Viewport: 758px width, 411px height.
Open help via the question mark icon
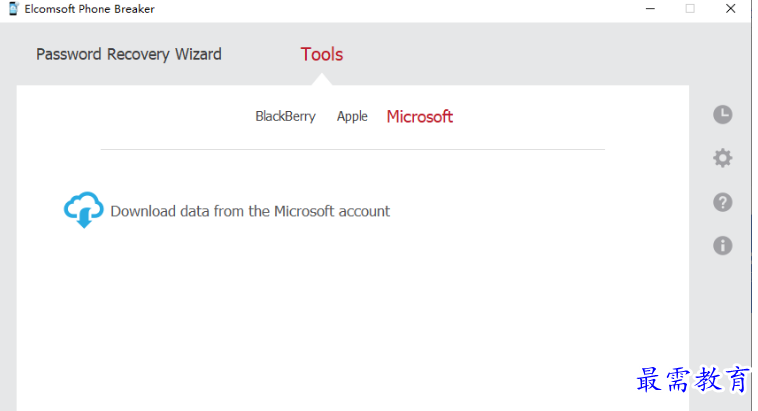pos(723,202)
